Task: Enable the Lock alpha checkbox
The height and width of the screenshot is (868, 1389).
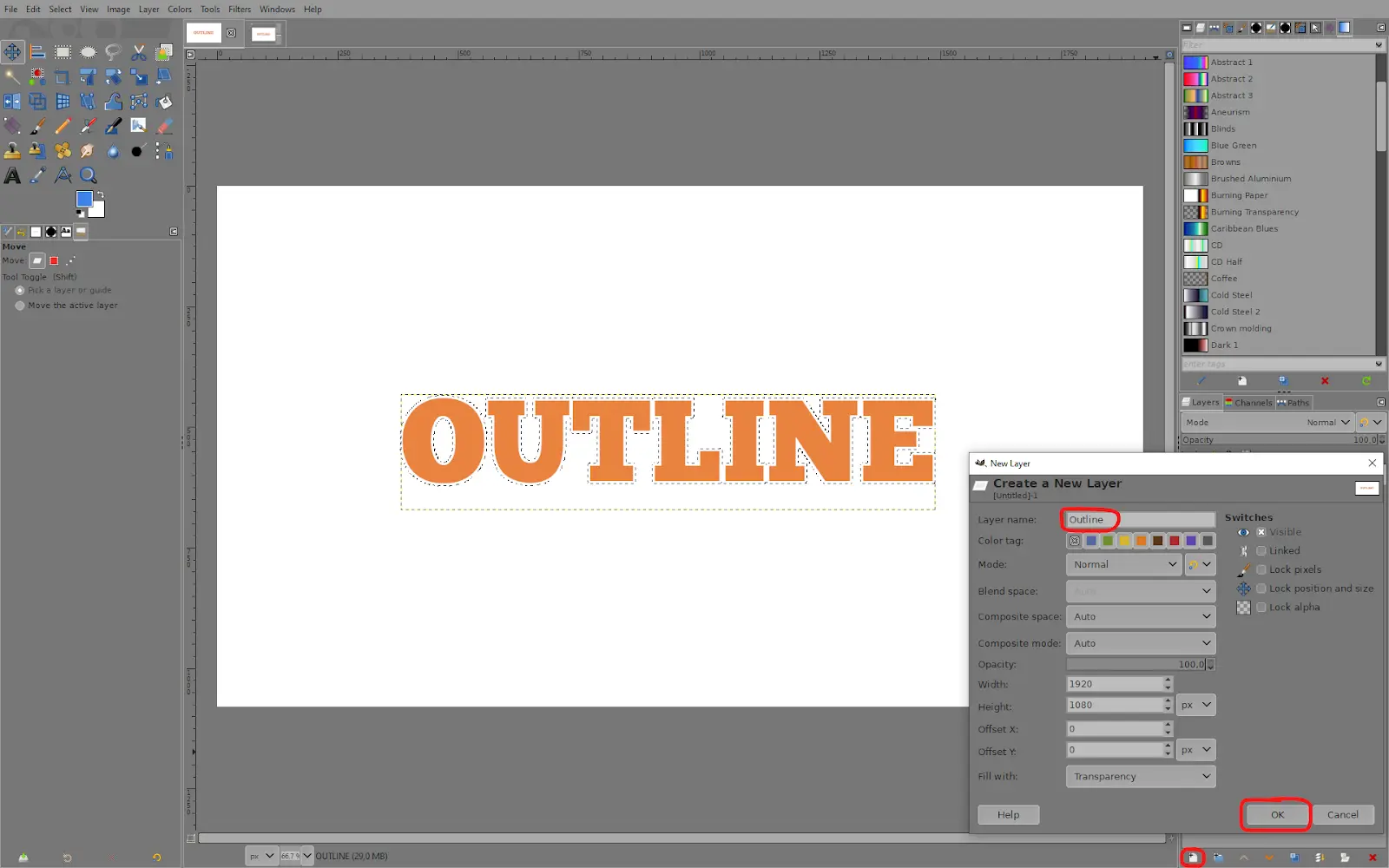Action: [1261, 607]
